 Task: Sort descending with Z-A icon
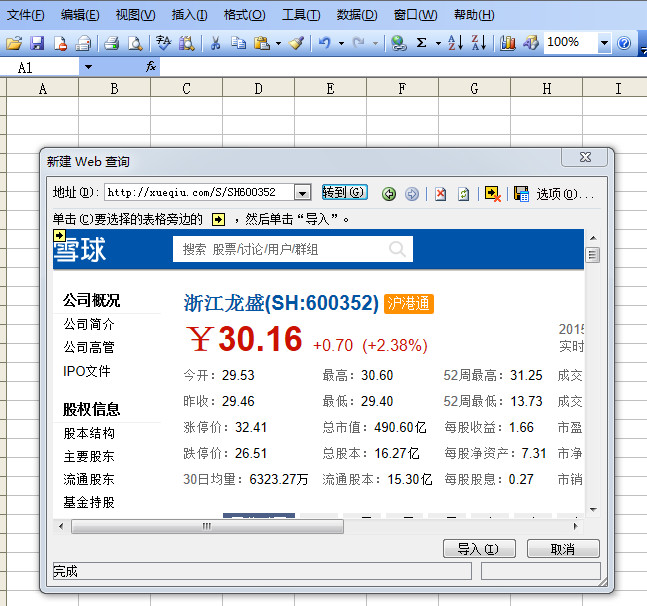click(479, 42)
